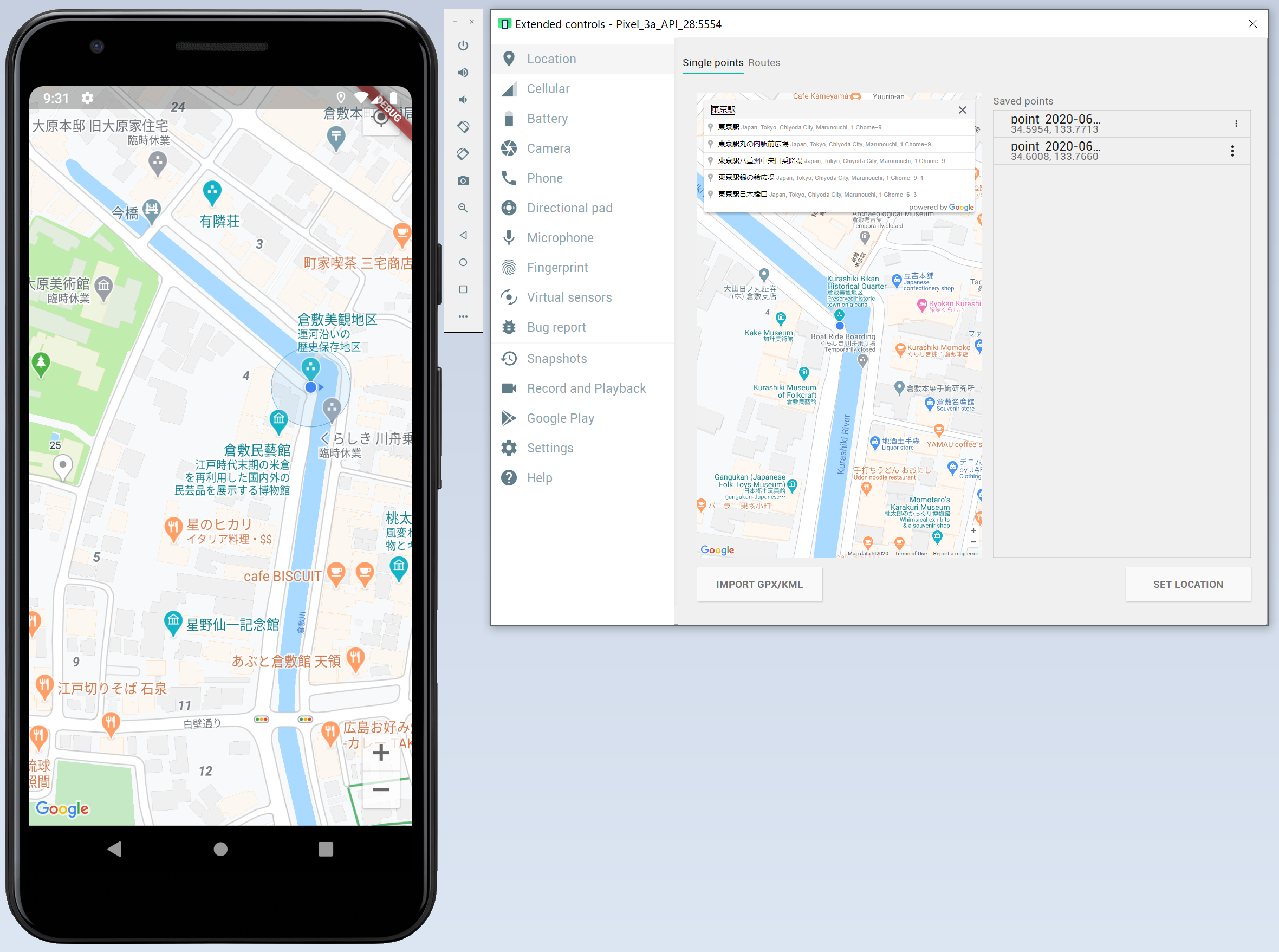Open Camera settings in sidebar
This screenshot has width=1279, height=952.
pyautogui.click(x=582, y=148)
